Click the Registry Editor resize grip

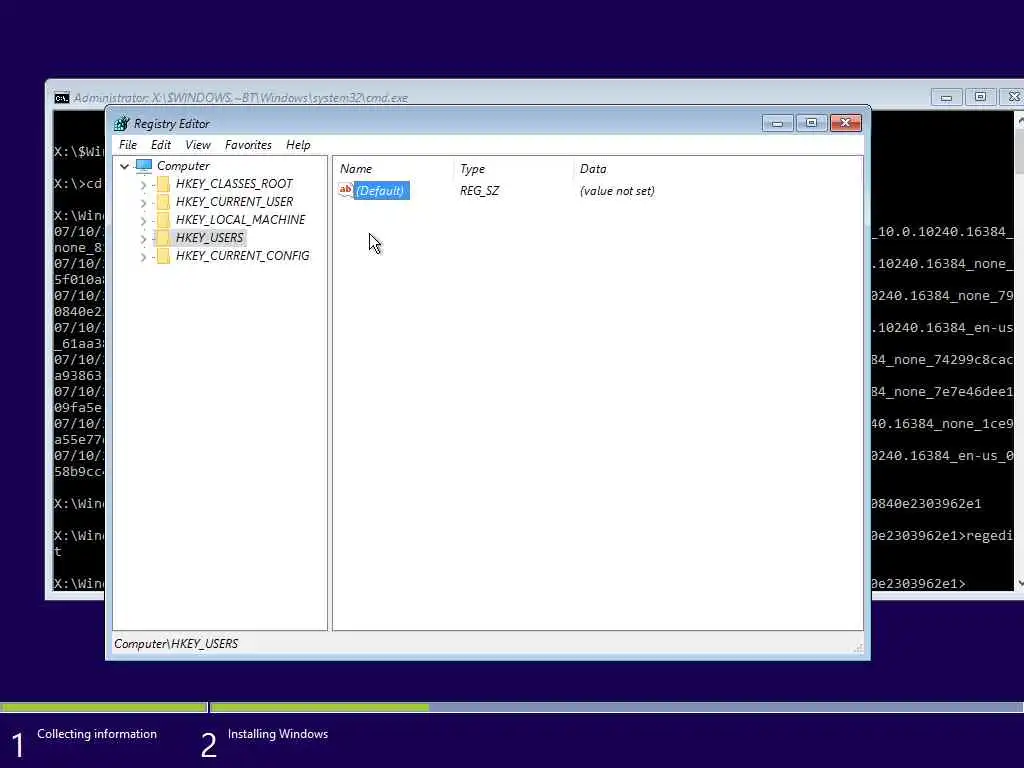pyautogui.click(x=858, y=648)
